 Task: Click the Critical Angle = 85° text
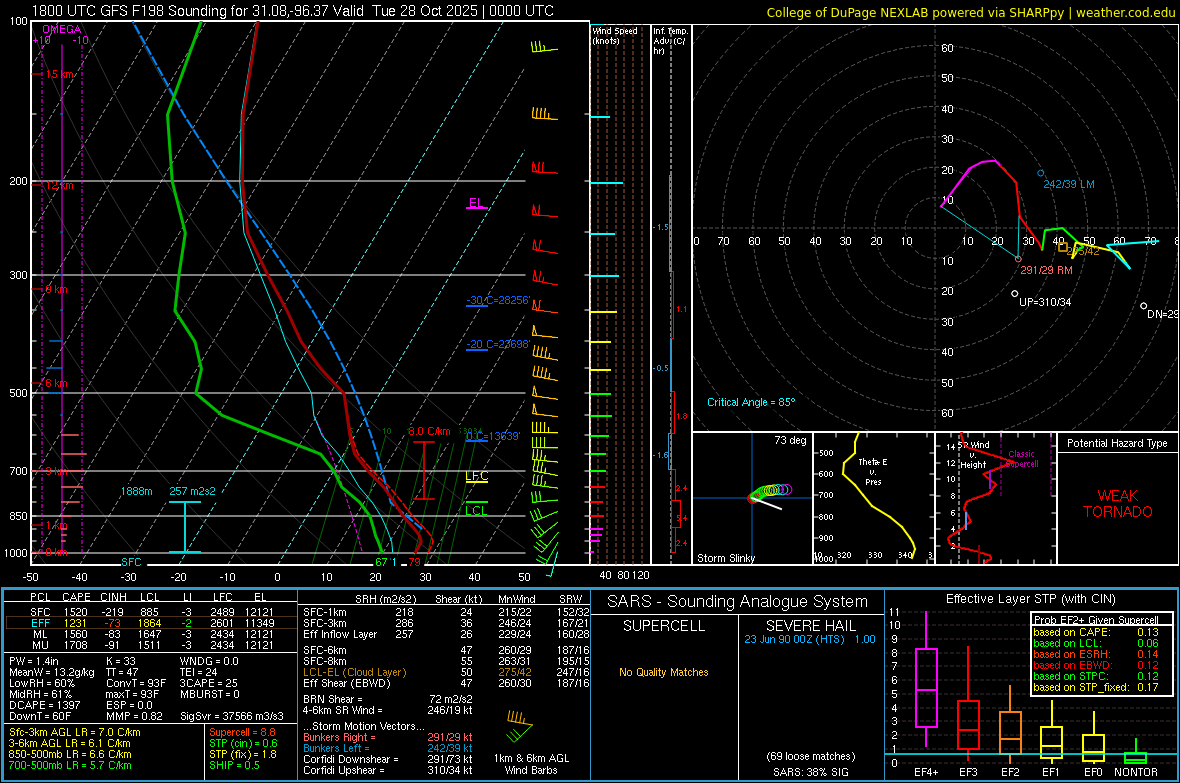[x=750, y=402]
